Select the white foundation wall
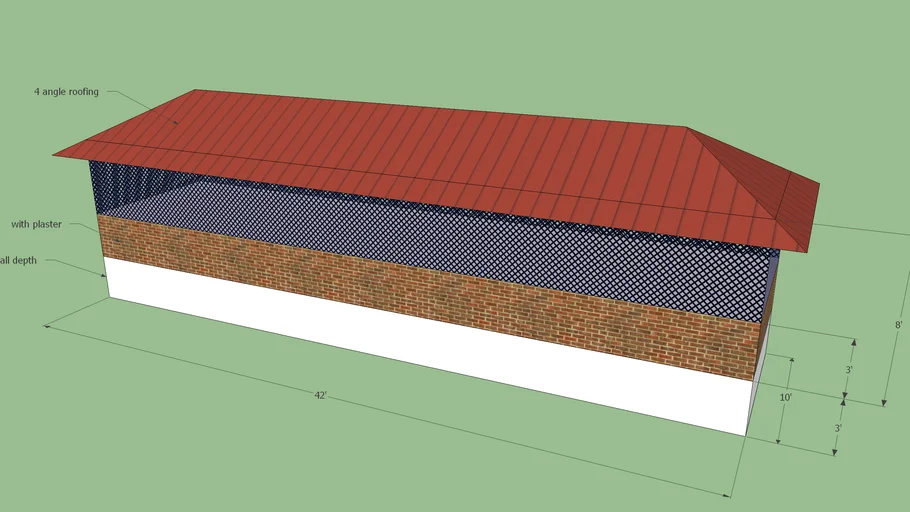 click(x=427, y=345)
